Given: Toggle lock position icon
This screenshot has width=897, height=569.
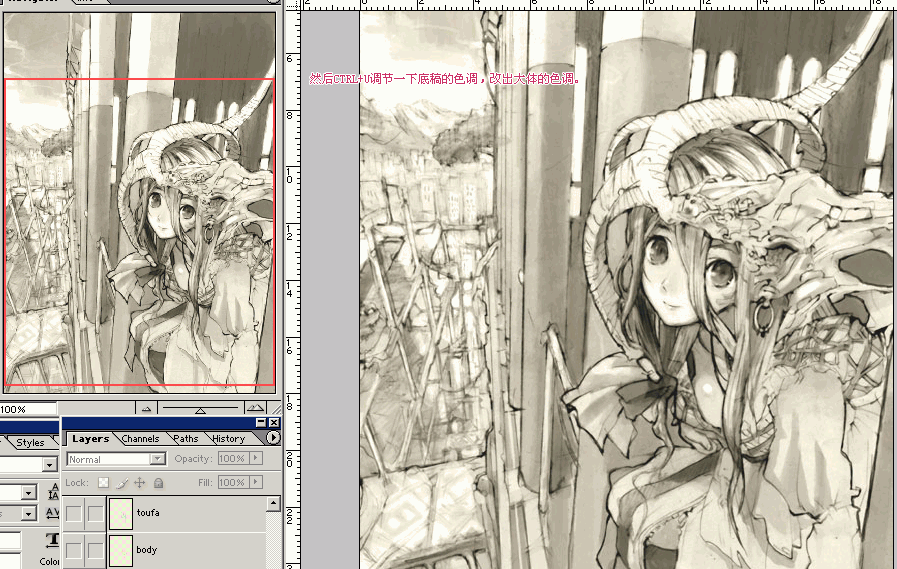Looking at the screenshot, I should (140, 483).
